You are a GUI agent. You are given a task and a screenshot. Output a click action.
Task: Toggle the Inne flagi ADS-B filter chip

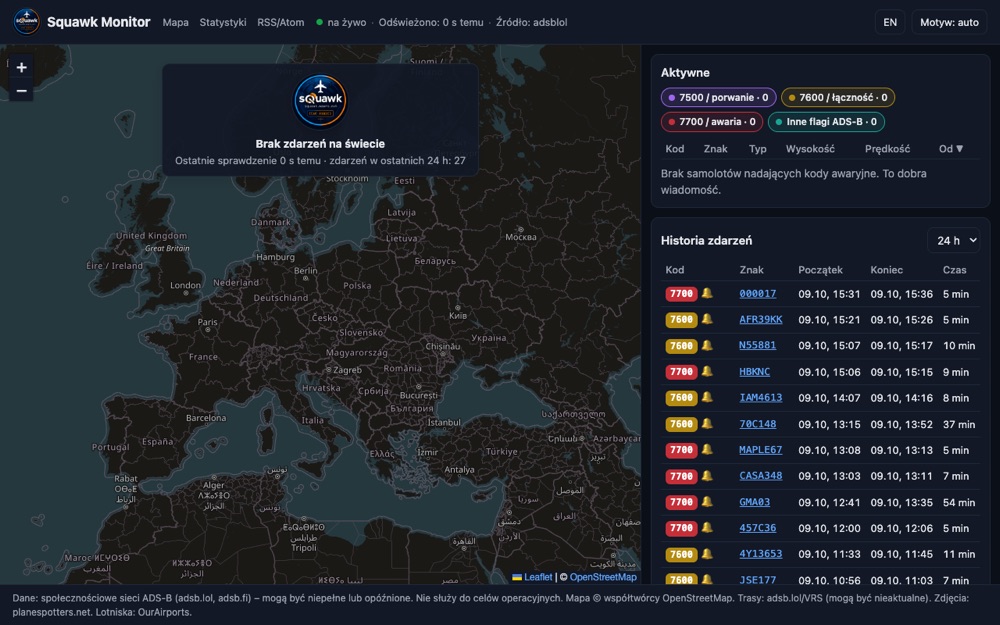tap(826, 122)
